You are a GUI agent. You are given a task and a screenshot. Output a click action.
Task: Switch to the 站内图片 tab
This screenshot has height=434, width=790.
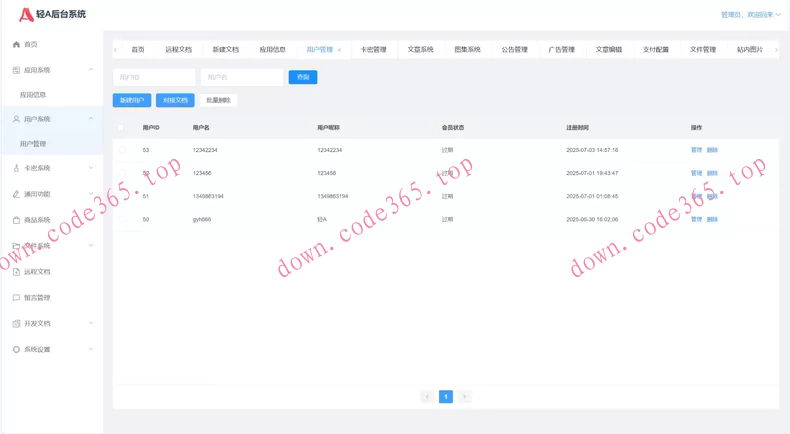750,49
